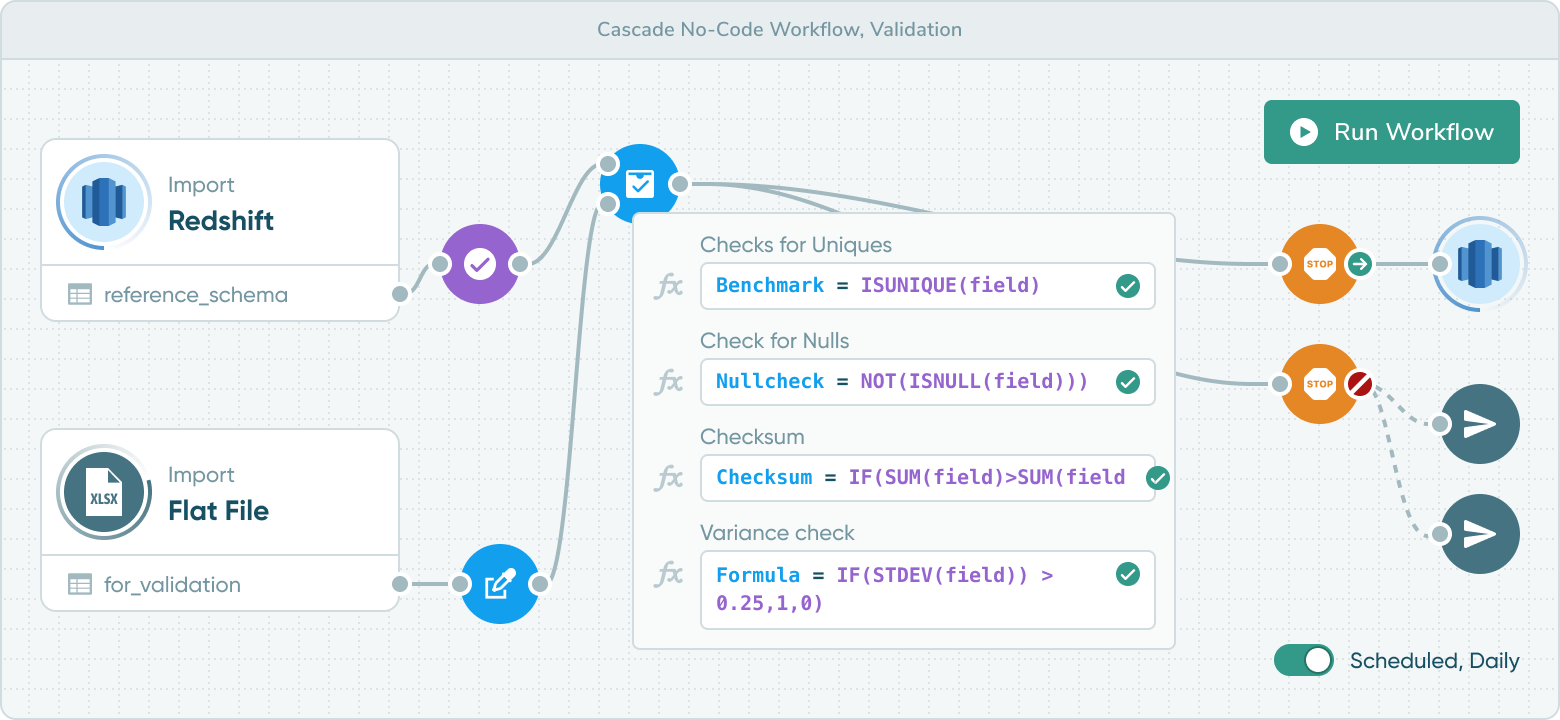The width and height of the screenshot is (1560, 720).
Task: Click the XLSX Flat File icon
Action: pyautogui.click(x=103, y=492)
